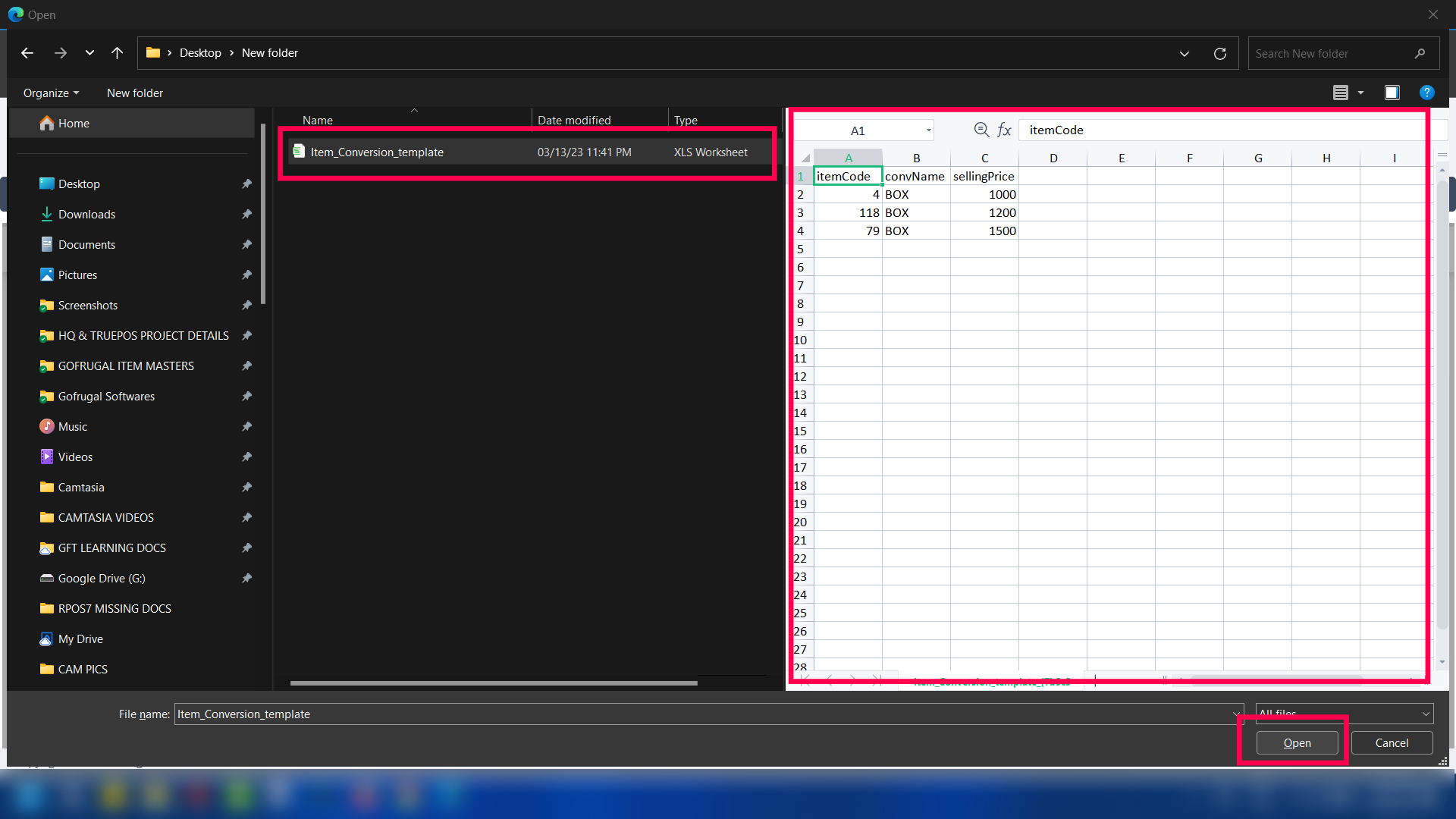Select the Downloads sidebar item
This screenshot has width=1456, height=819.
tap(86, 215)
